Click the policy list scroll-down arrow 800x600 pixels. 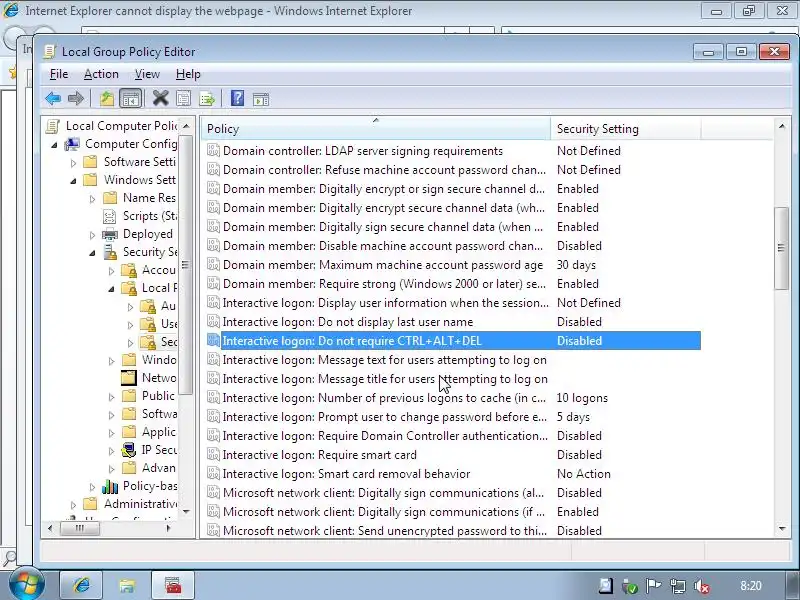click(x=782, y=529)
